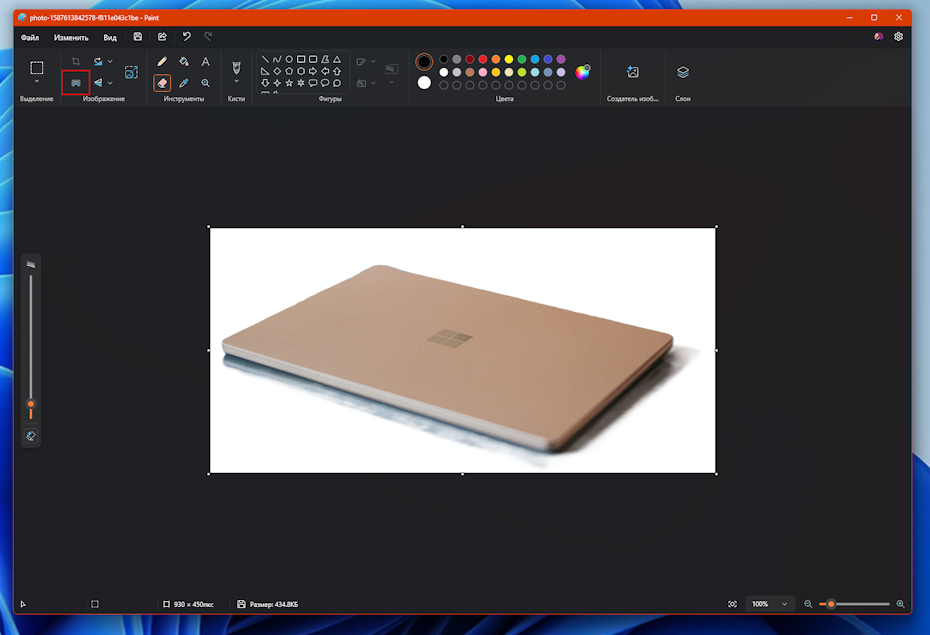The image size is (930, 635).
Task: Expand the Brushes dropdown
Action: [x=236, y=80]
